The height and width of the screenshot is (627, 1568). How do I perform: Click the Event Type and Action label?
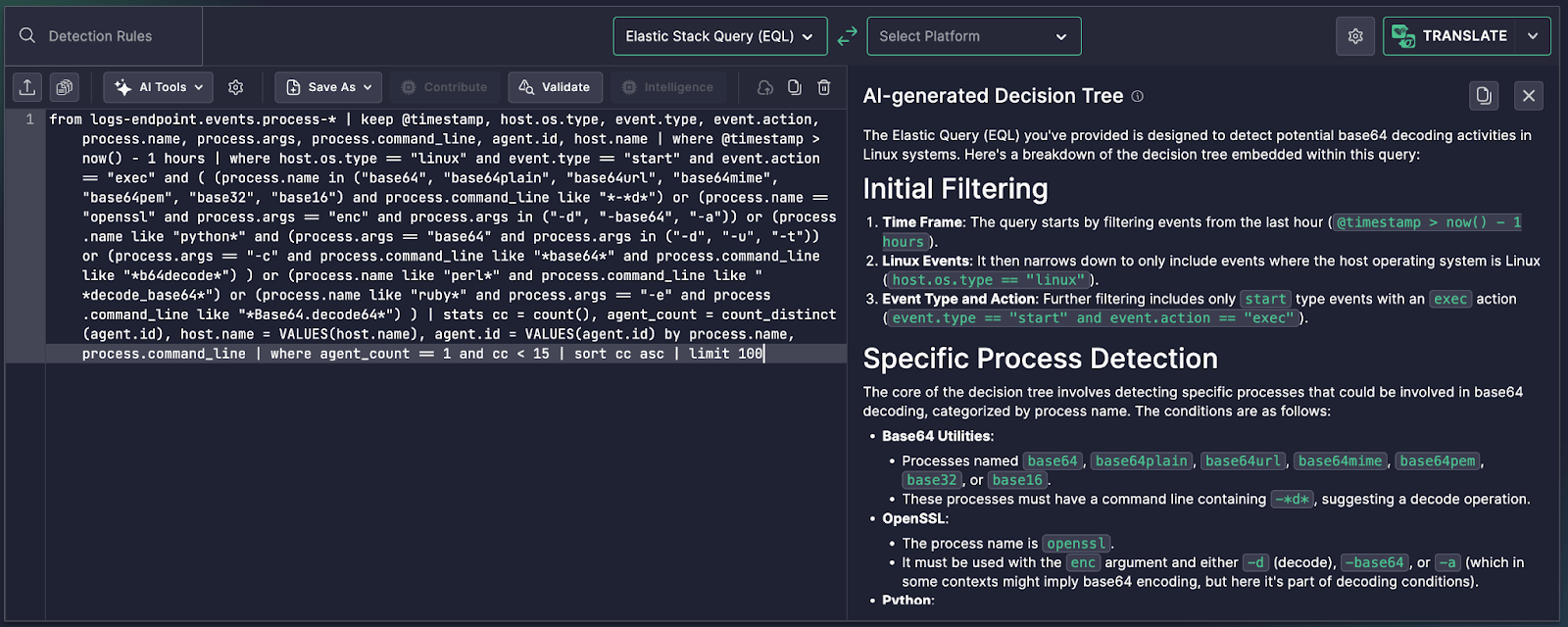click(x=959, y=299)
